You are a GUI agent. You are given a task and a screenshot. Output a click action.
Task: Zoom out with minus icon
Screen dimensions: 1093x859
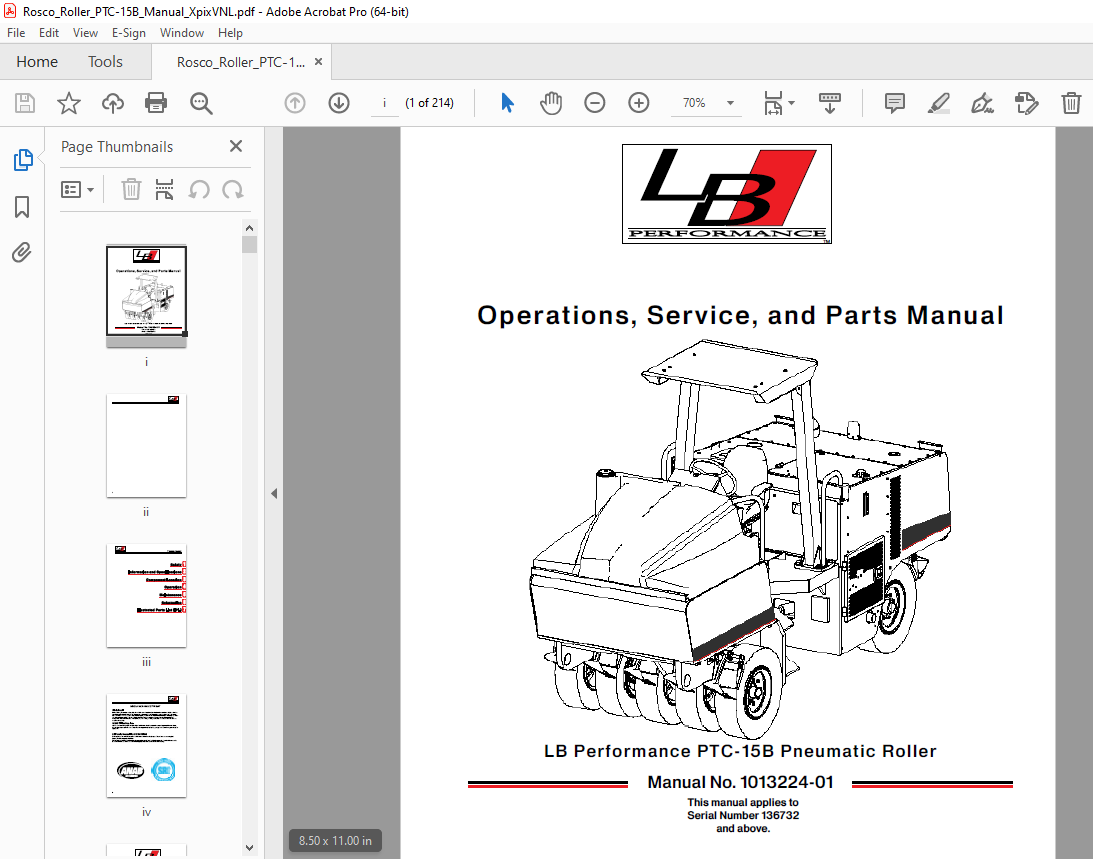point(595,103)
